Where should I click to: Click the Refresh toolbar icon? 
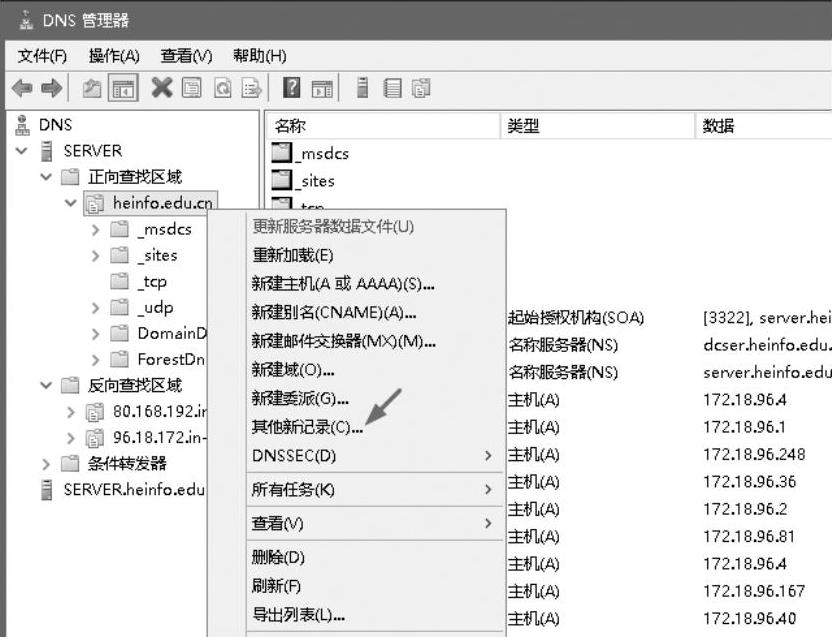click(x=222, y=88)
